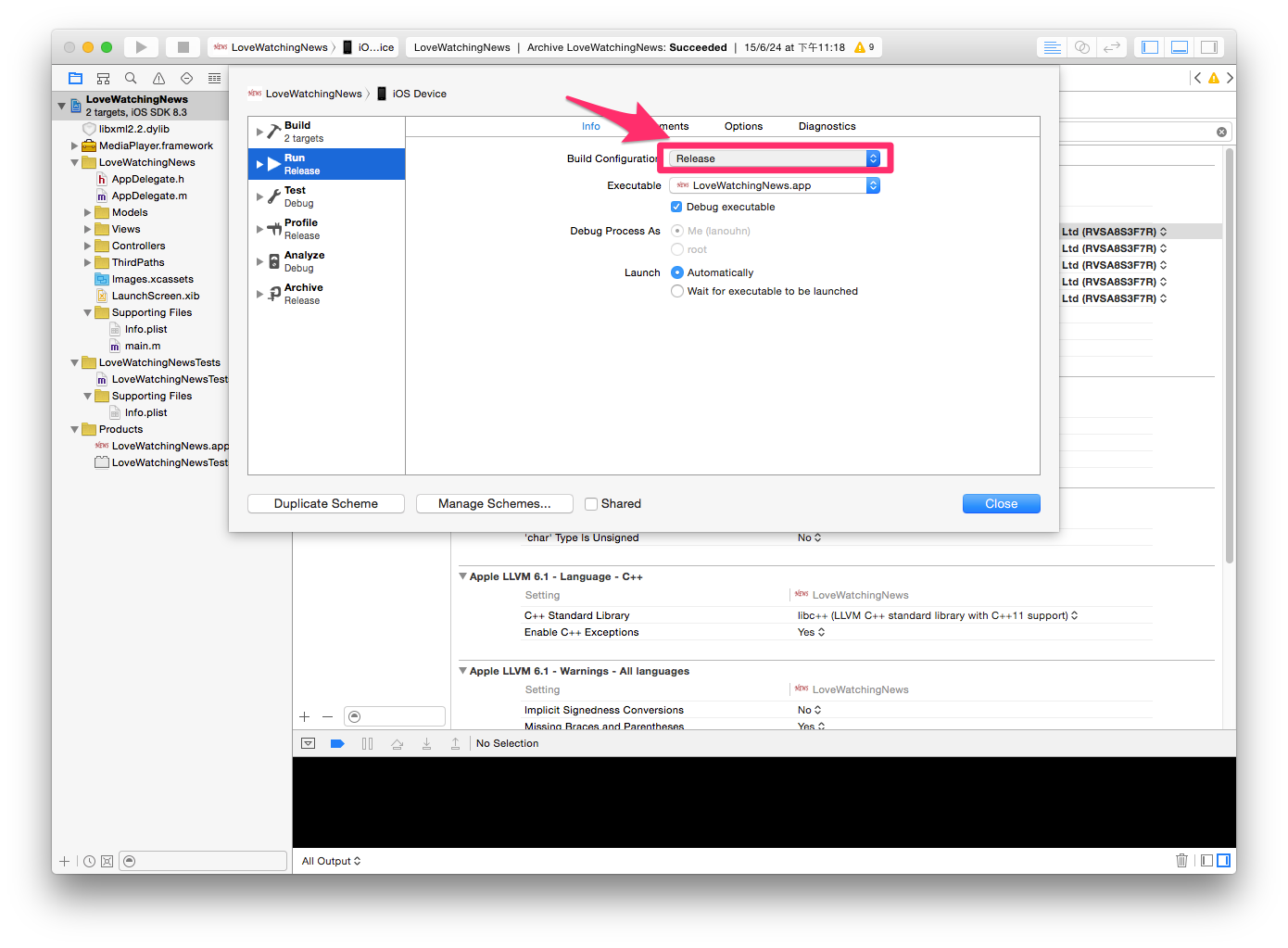The image size is (1288, 948).
Task: Click the Duplicate Scheme button
Action: click(x=326, y=504)
